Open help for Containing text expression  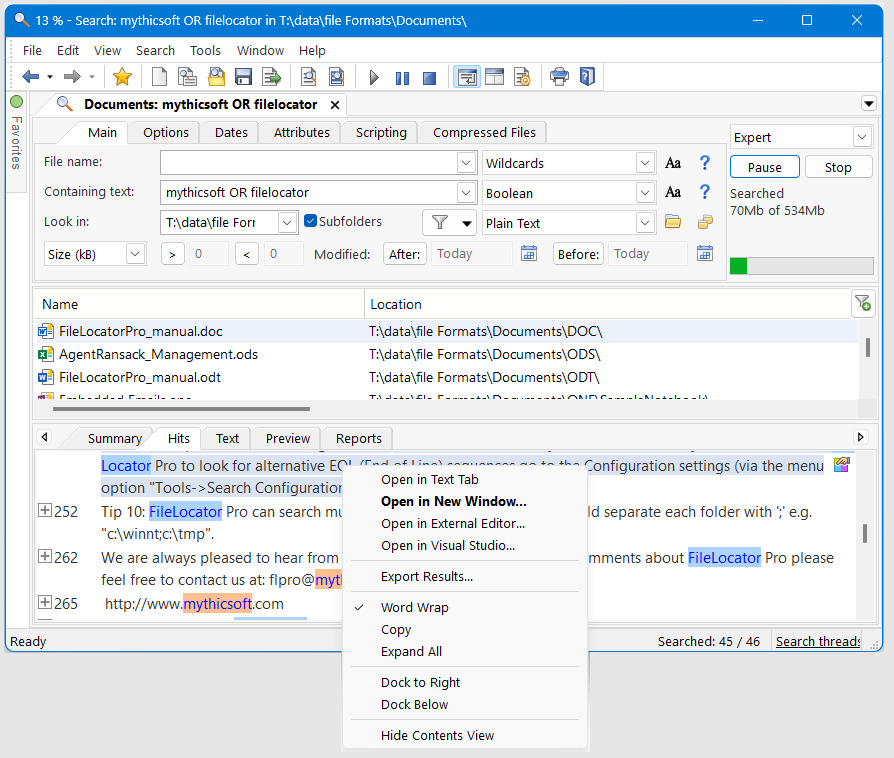[x=705, y=192]
